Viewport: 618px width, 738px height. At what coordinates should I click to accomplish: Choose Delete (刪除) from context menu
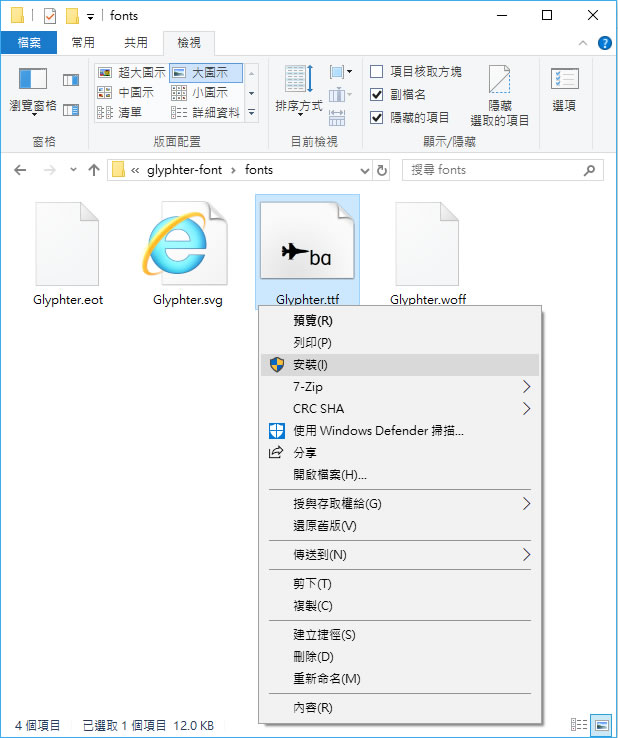pos(400,657)
